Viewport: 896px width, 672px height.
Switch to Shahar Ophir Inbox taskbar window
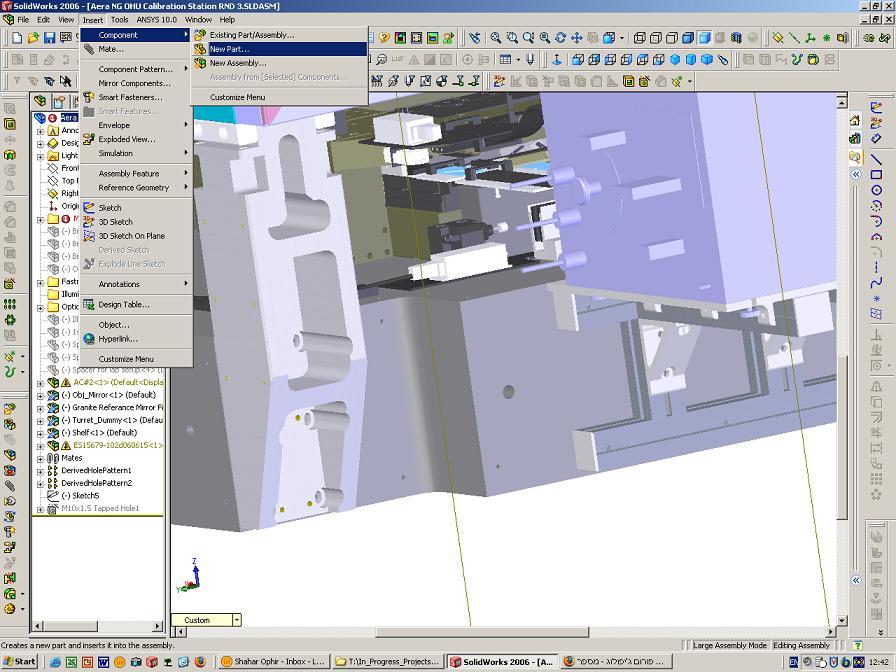point(272,662)
